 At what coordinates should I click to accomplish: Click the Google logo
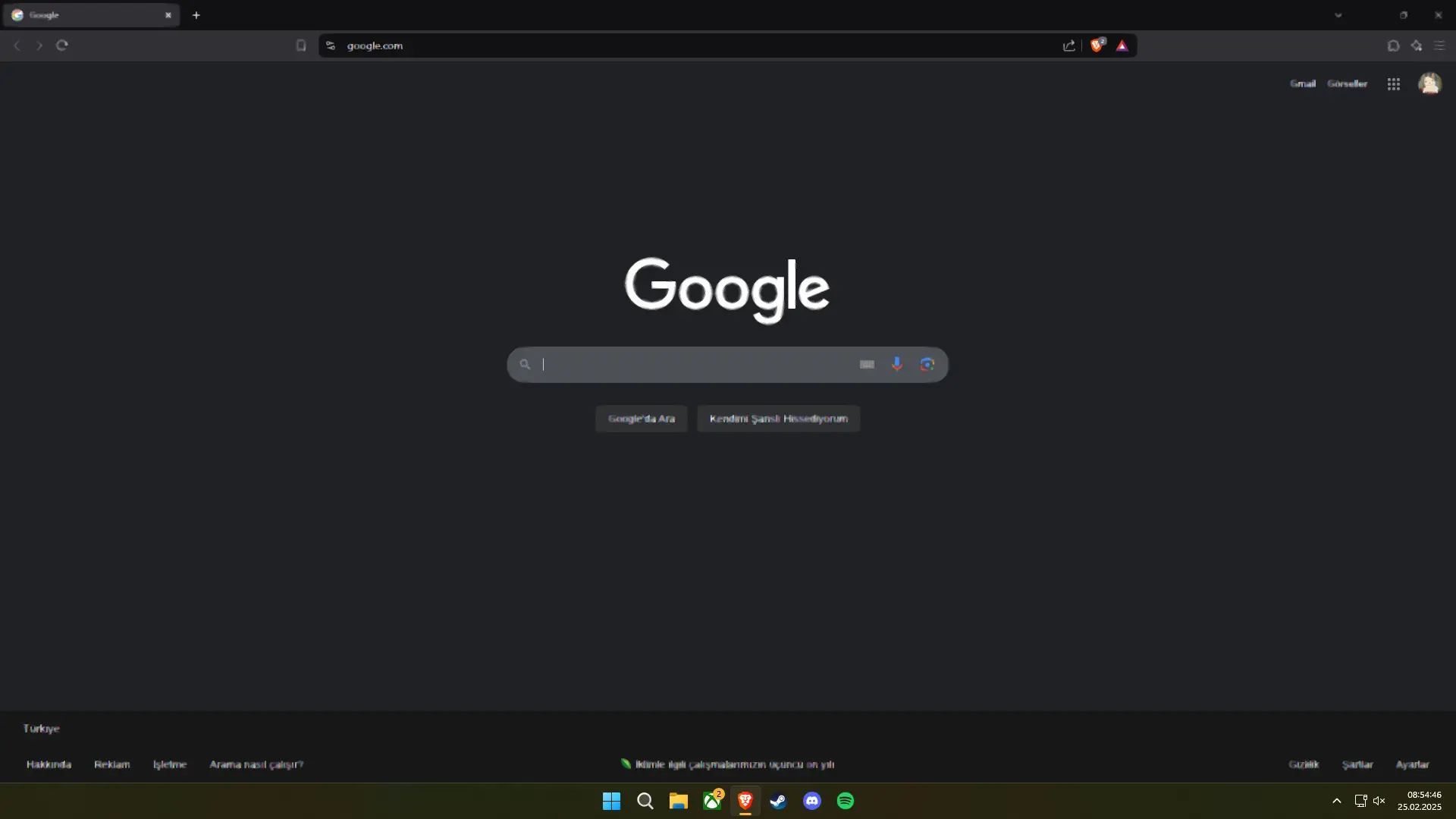click(x=727, y=290)
